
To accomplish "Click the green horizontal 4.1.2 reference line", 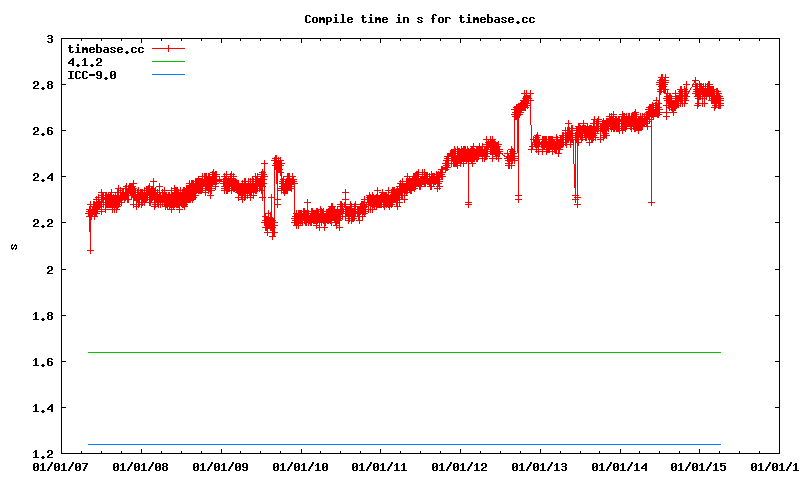I will [400, 352].
